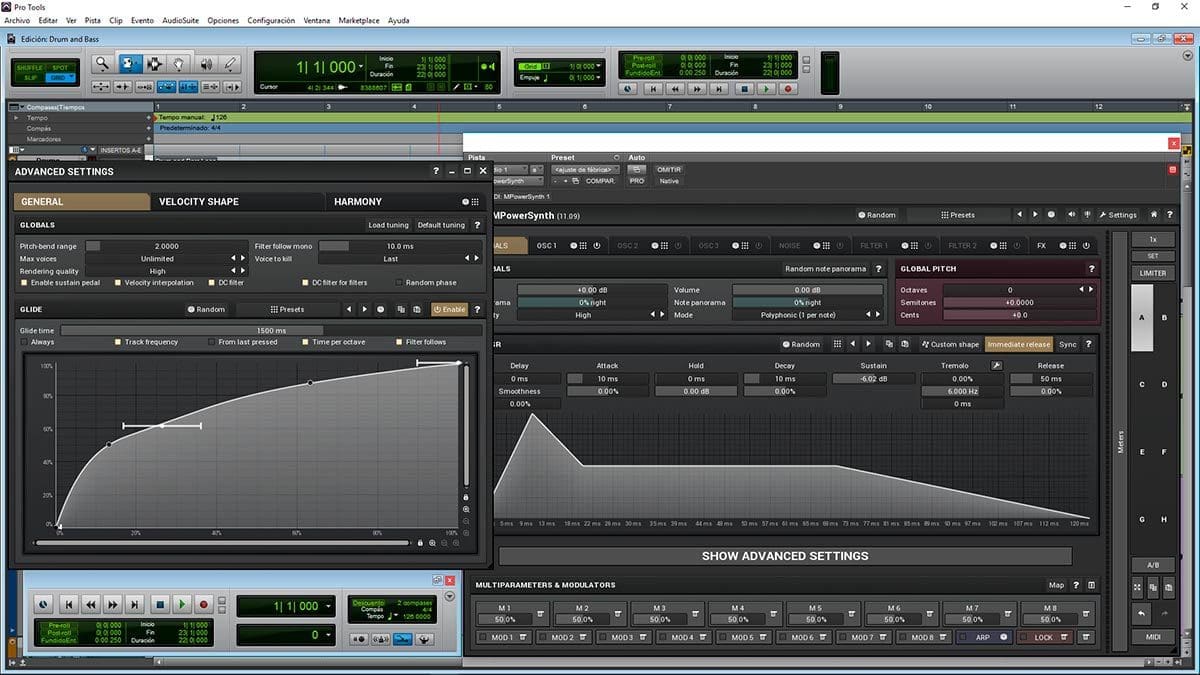Toggle the OSC 1 power icon

click(x=597, y=246)
